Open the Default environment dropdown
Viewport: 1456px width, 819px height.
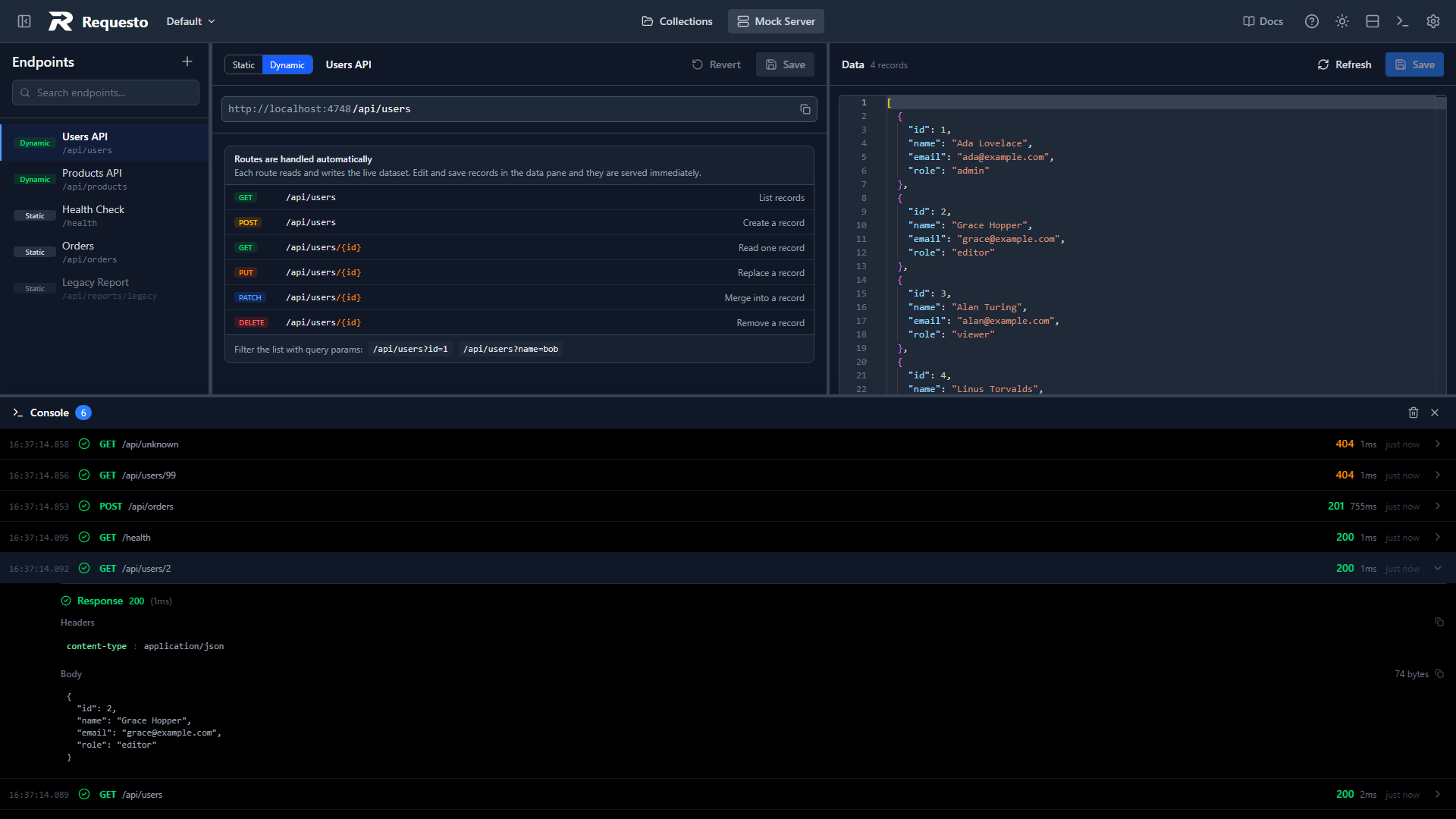(x=191, y=21)
